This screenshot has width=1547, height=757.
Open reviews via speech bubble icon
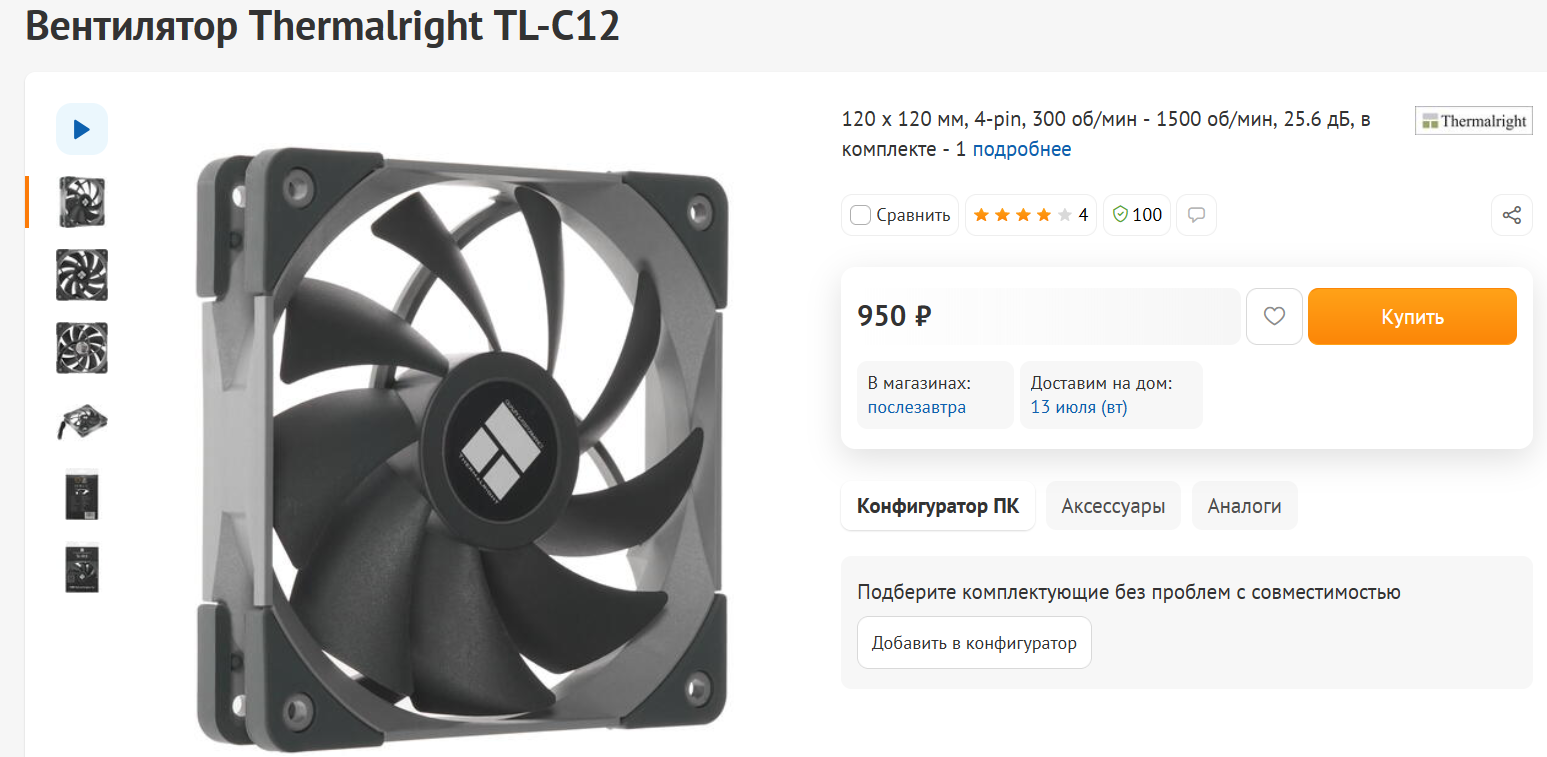coord(1196,215)
